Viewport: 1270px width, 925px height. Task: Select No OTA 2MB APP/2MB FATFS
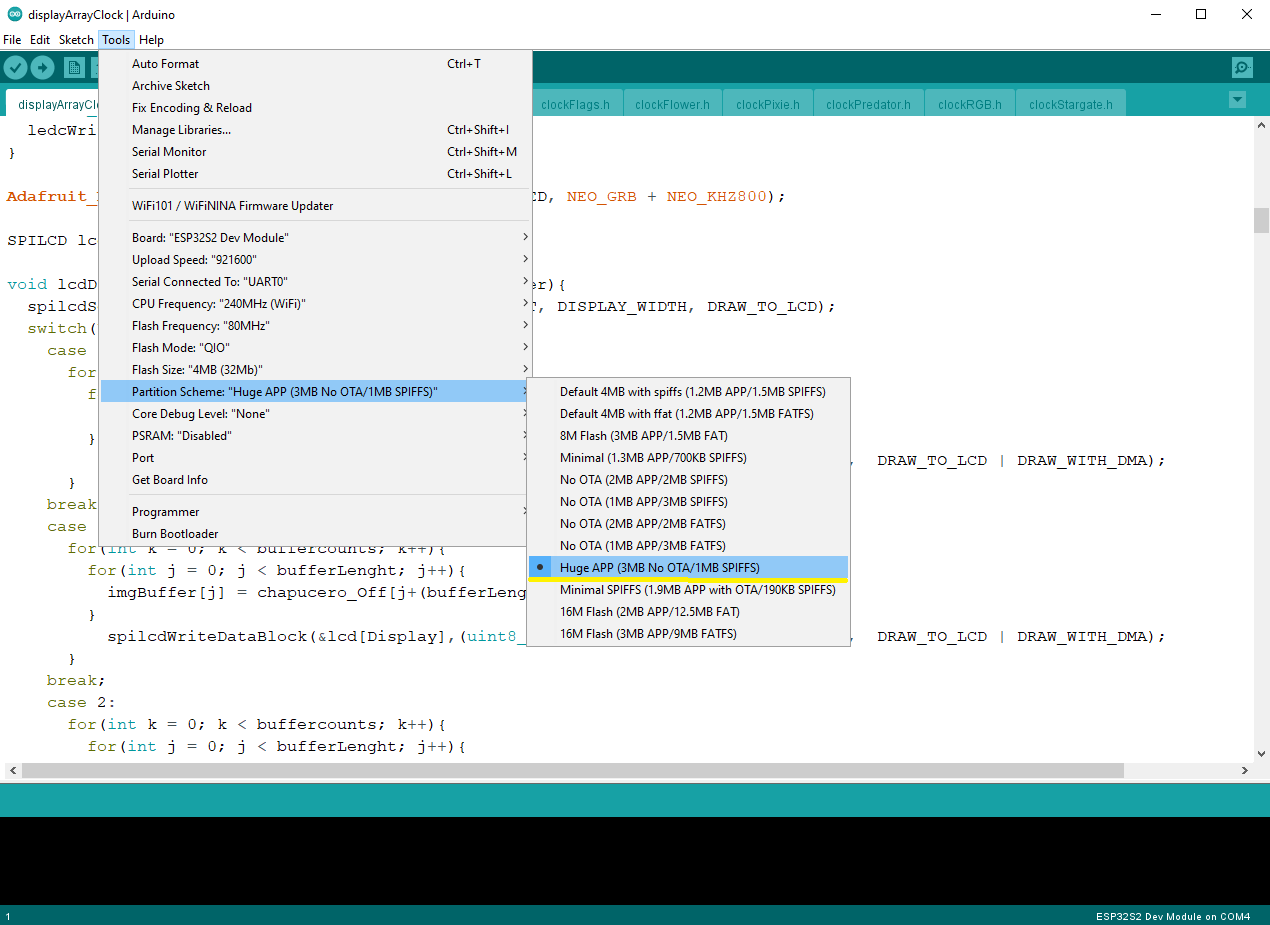[688, 524]
